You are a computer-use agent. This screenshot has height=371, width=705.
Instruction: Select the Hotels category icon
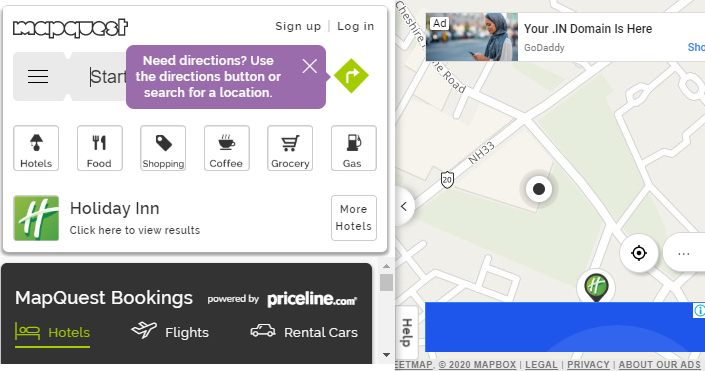pyautogui.click(x=36, y=148)
